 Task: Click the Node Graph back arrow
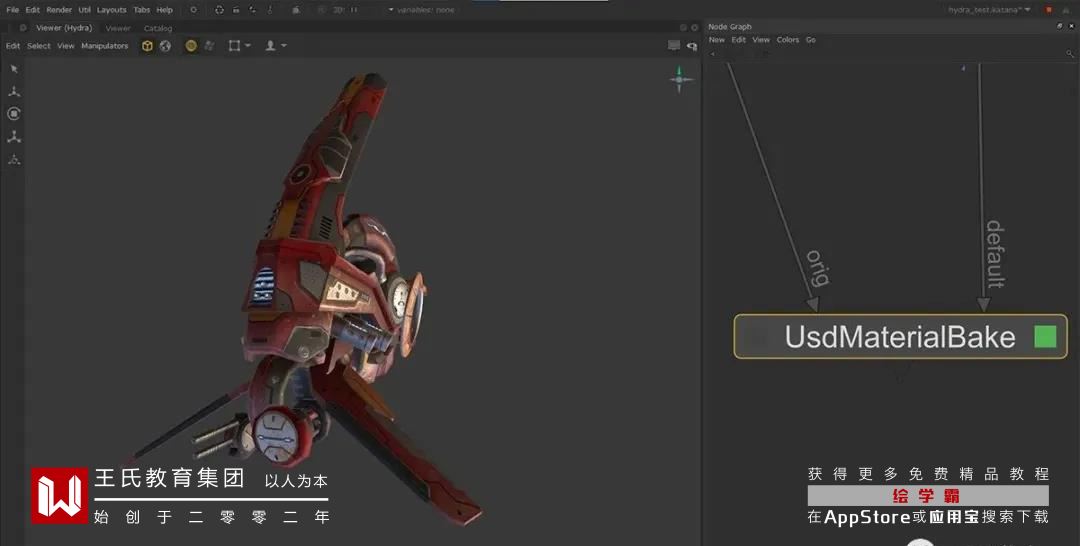713,54
